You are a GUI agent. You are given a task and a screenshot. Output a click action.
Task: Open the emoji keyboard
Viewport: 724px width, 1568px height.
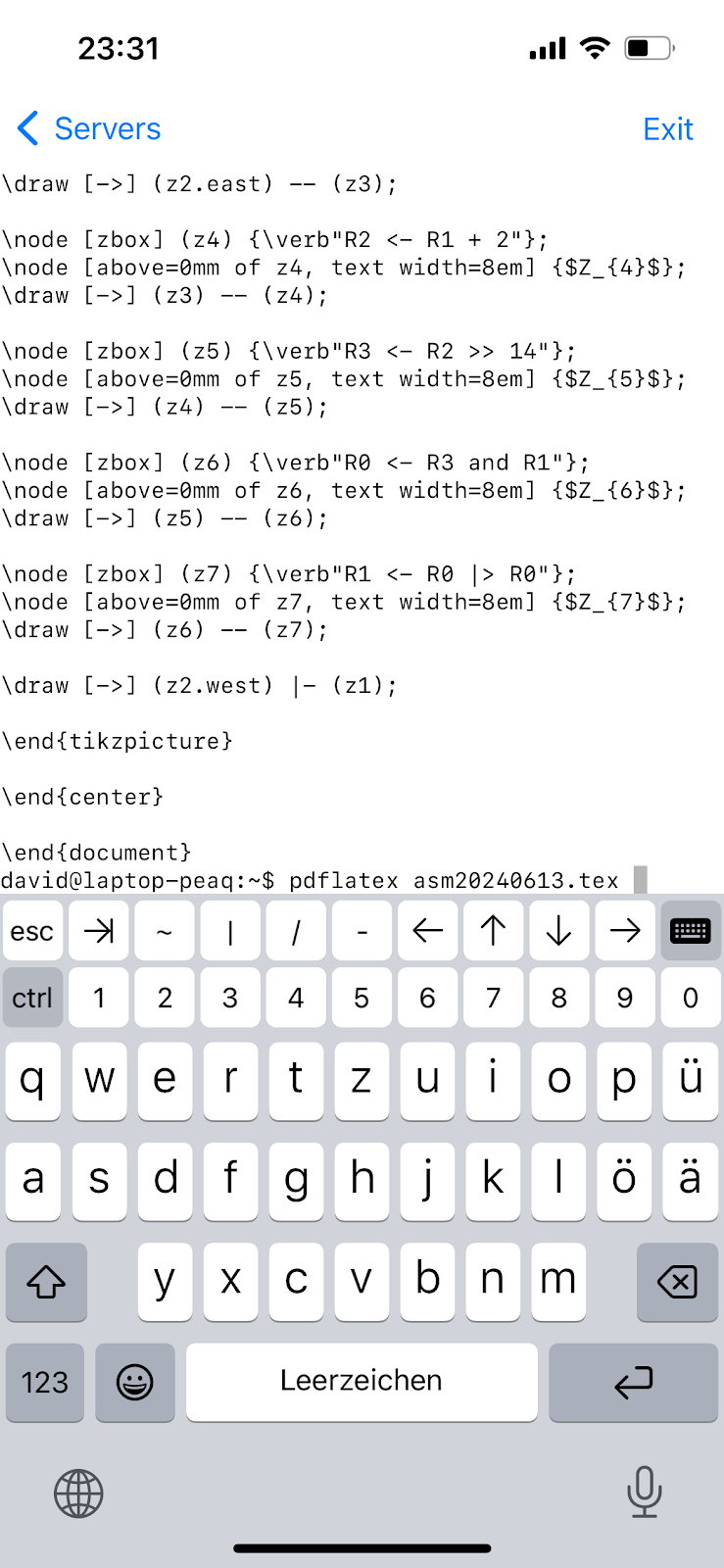135,1382
